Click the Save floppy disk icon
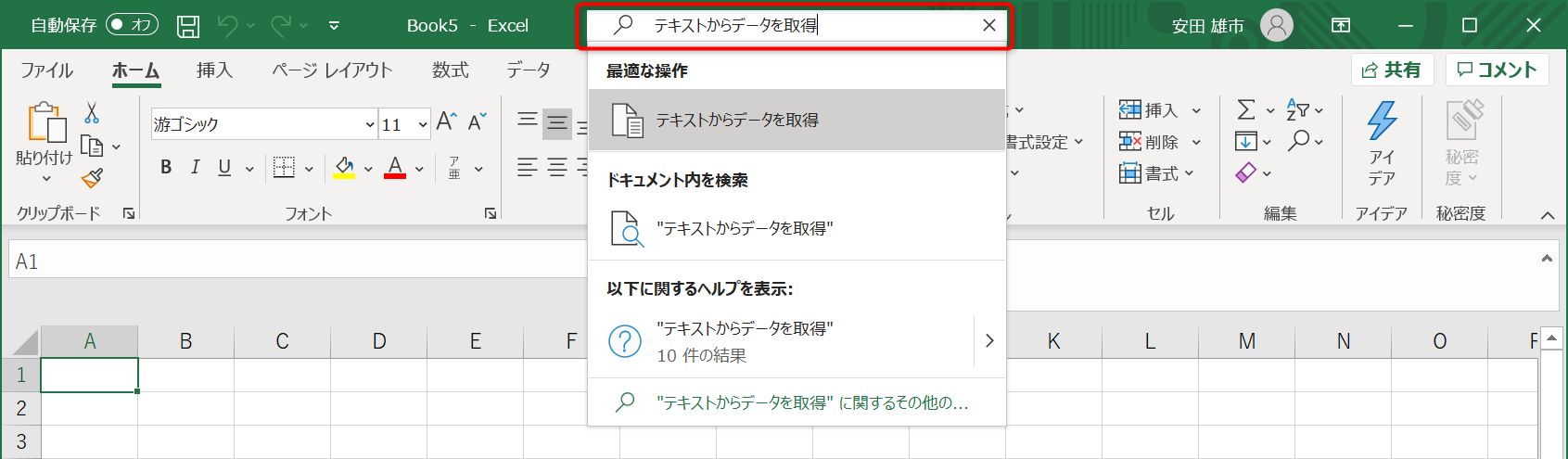This screenshot has height=459, width=1568. (x=188, y=26)
